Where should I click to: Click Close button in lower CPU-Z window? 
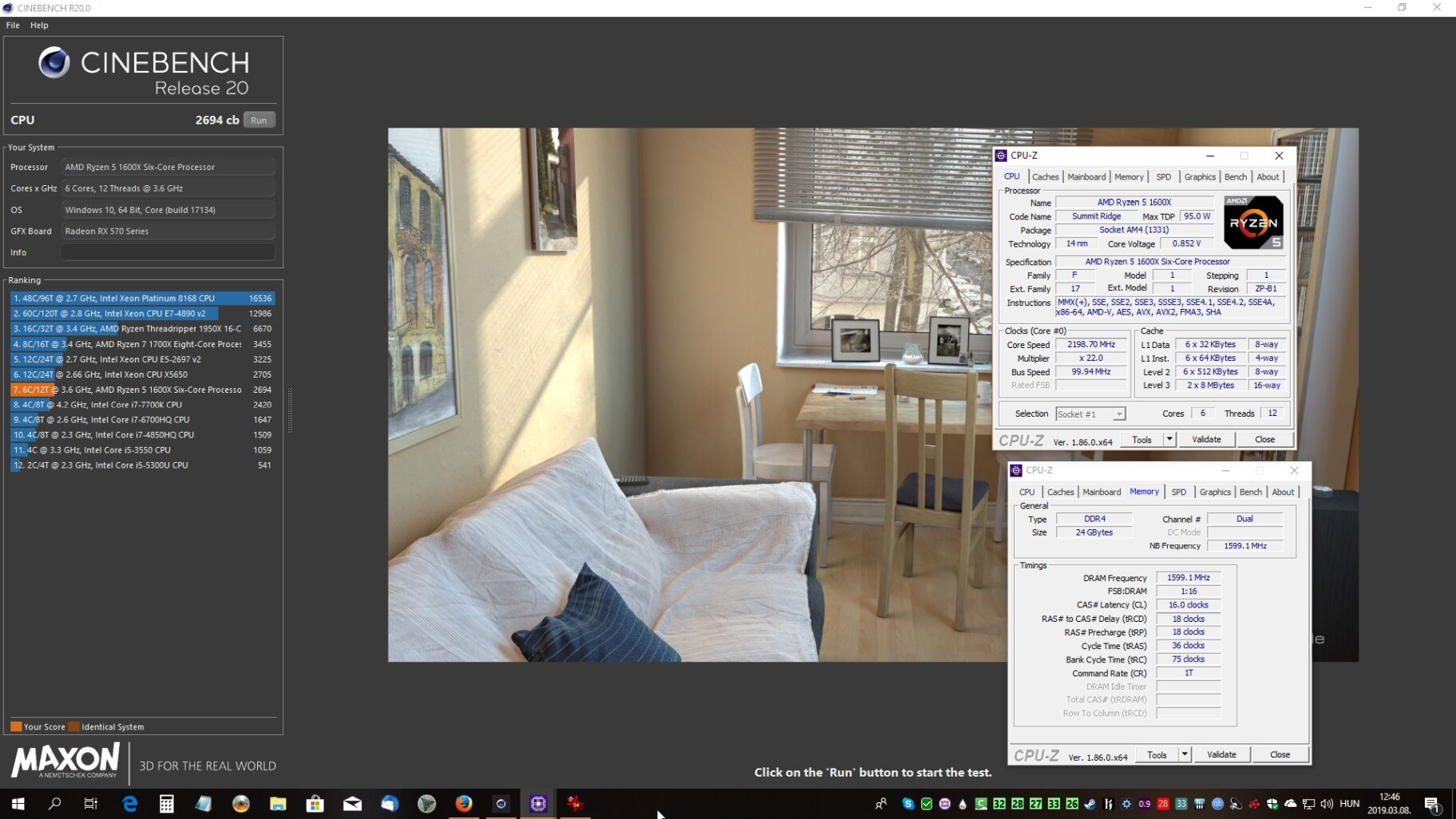click(x=1280, y=754)
